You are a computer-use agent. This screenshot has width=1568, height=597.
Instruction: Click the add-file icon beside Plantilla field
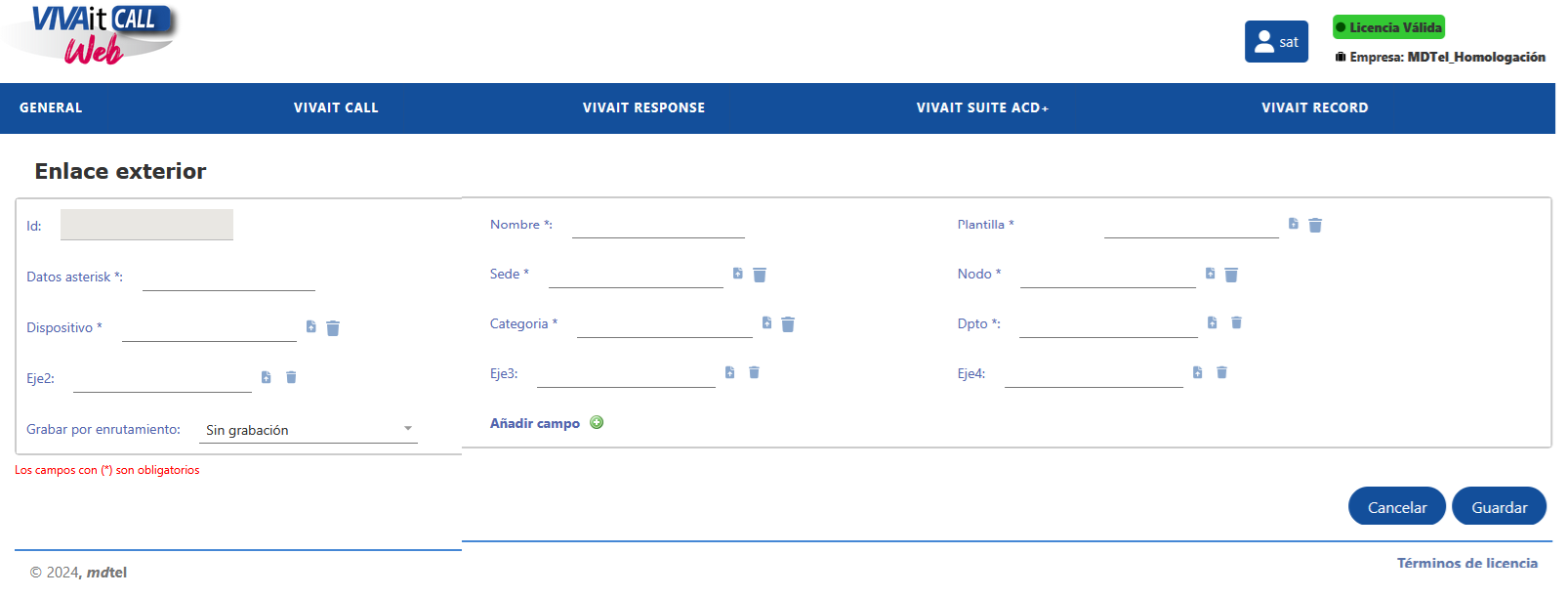click(1294, 224)
